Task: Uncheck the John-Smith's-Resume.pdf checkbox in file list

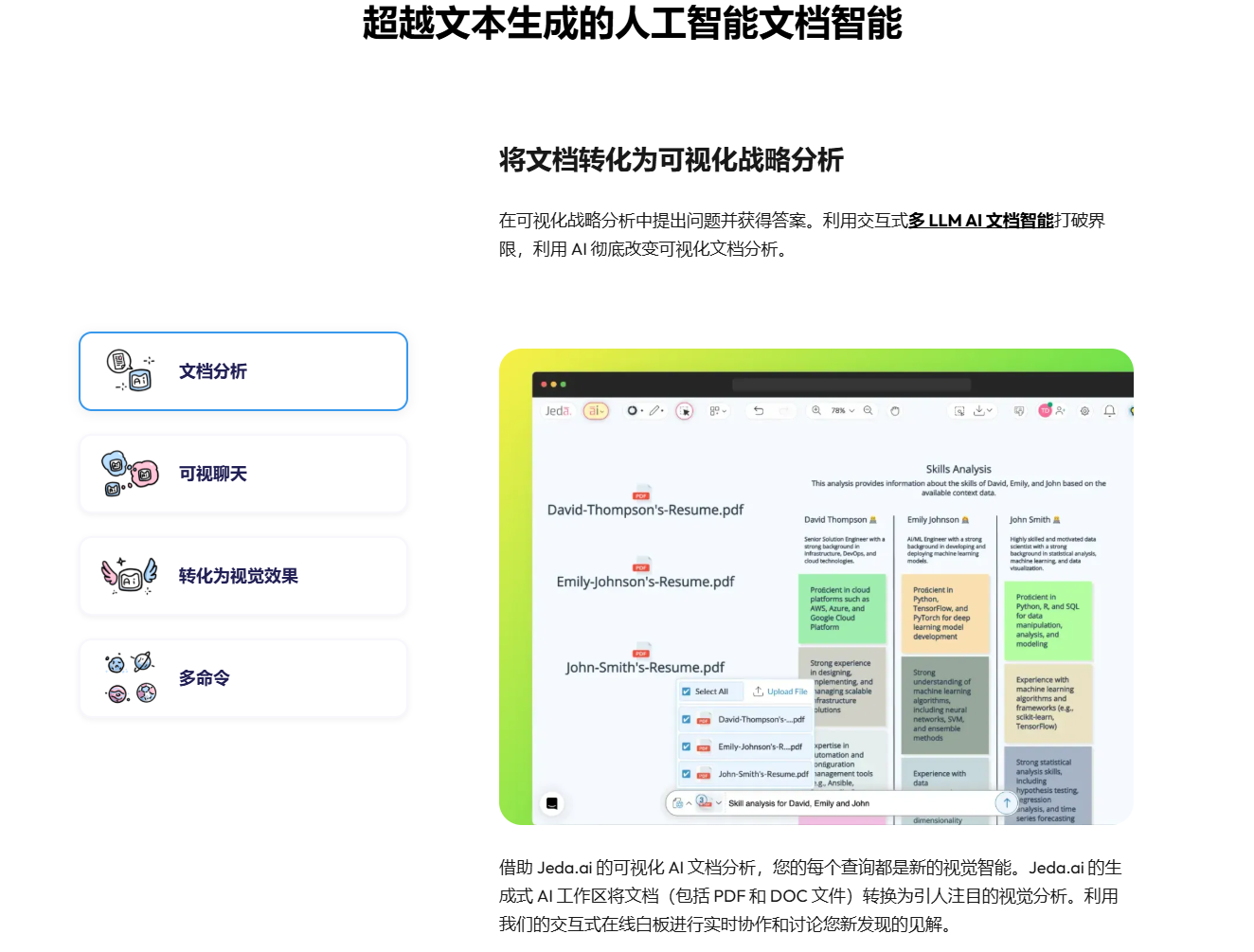Action: pos(687,774)
